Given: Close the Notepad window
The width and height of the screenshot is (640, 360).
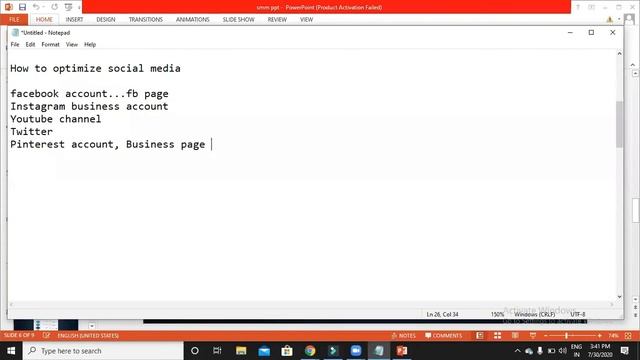Looking at the screenshot, I should (x=612, y=33).
